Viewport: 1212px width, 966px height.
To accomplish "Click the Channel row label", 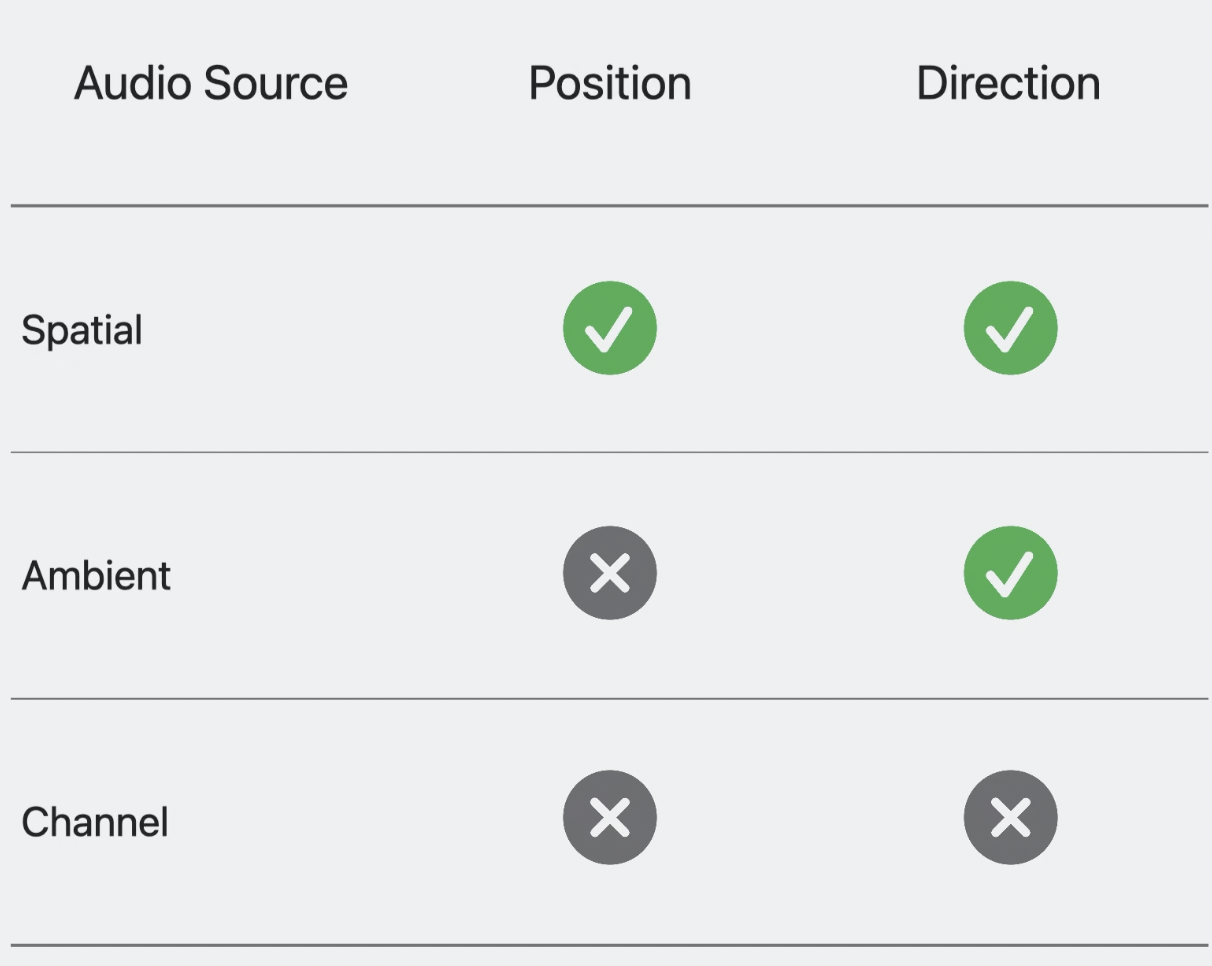I will [x=95, y=822].
